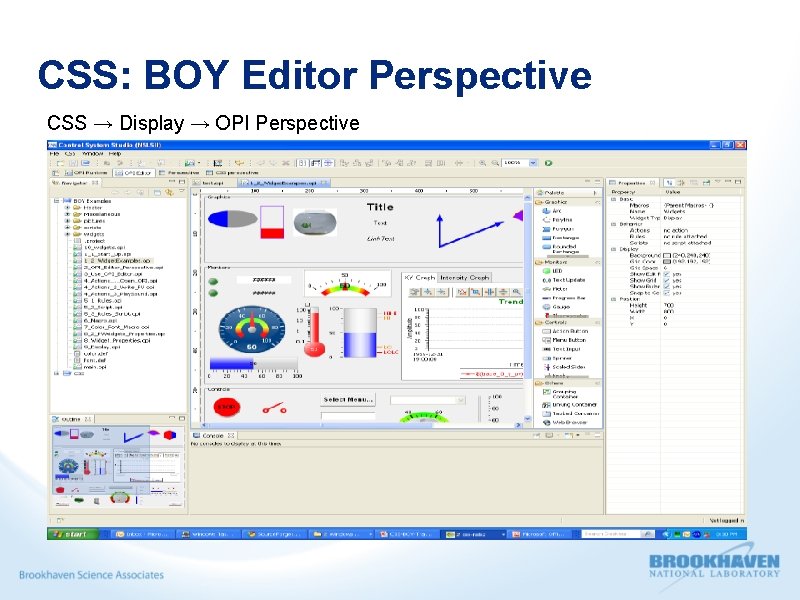Click the taskbar search desktop field
The height and width of the screenshot is (600, 800).
pyautogui.click(x=612, y=534)
